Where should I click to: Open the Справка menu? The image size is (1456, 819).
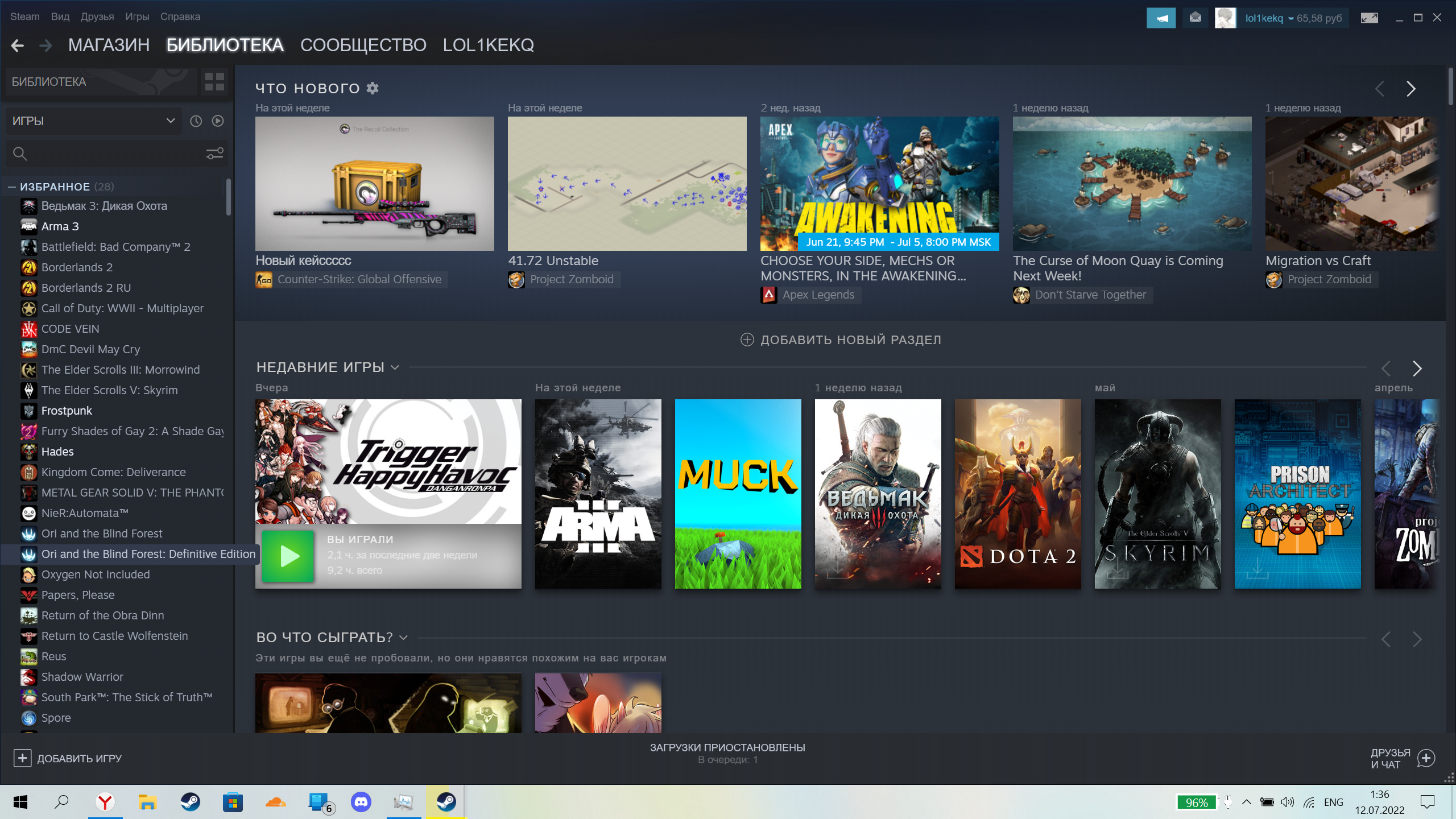tap(180, 16)
